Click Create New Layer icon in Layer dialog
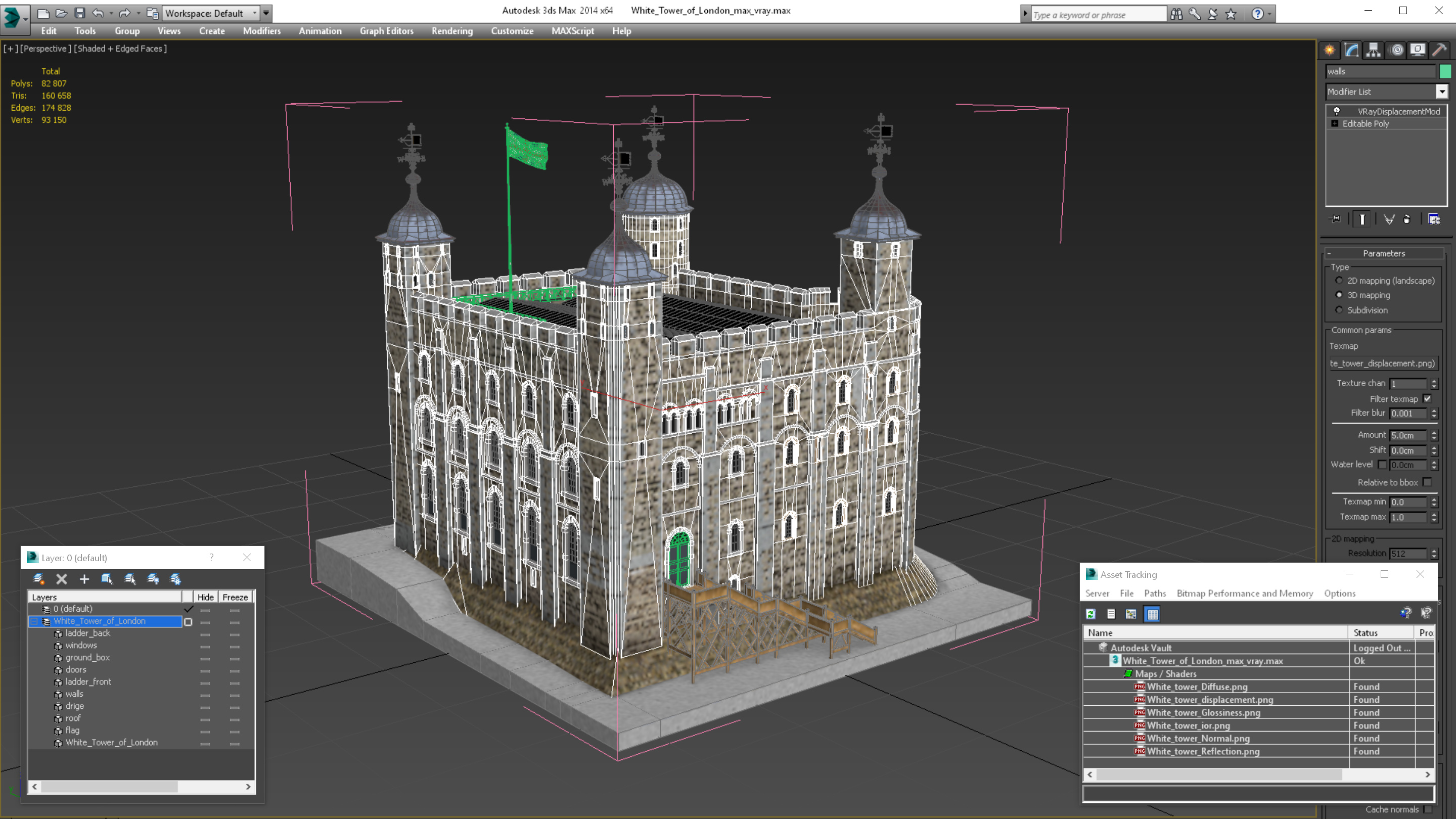Image resolution: width=1456 pixels, height=819 pixels. coord(38,579)
